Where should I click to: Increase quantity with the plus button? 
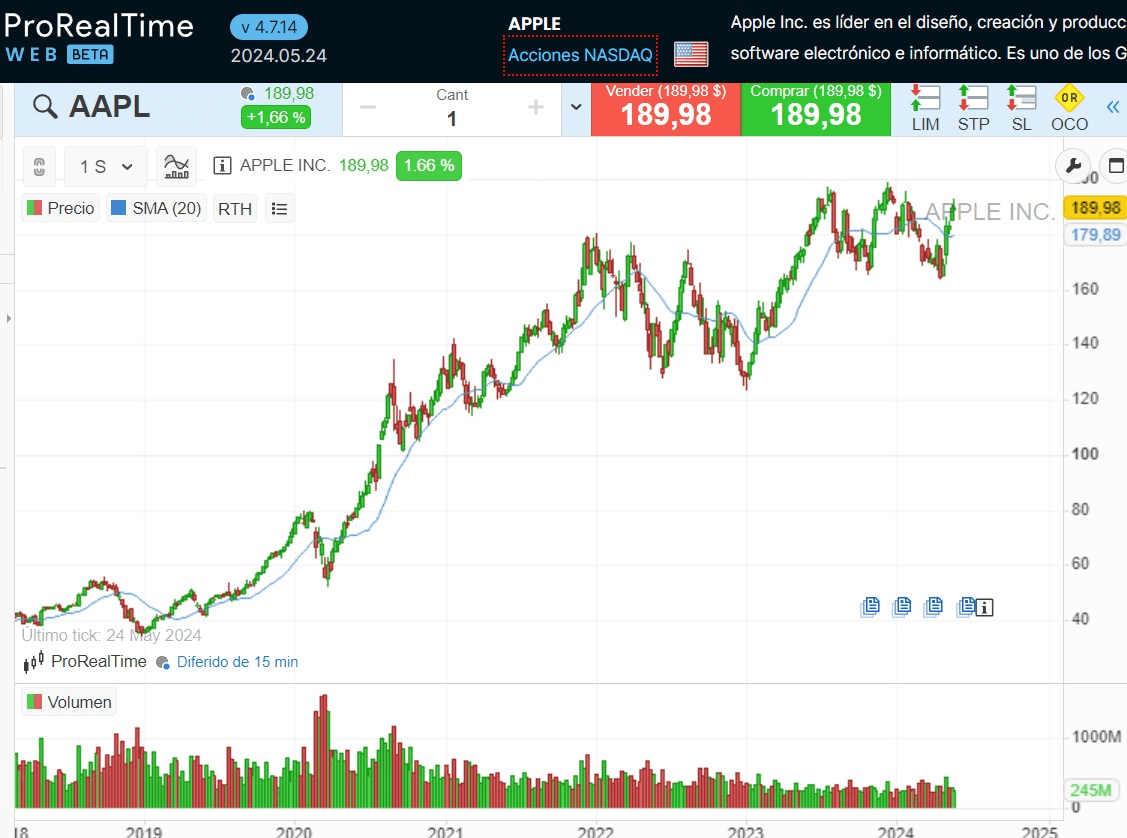pos(536,108)
